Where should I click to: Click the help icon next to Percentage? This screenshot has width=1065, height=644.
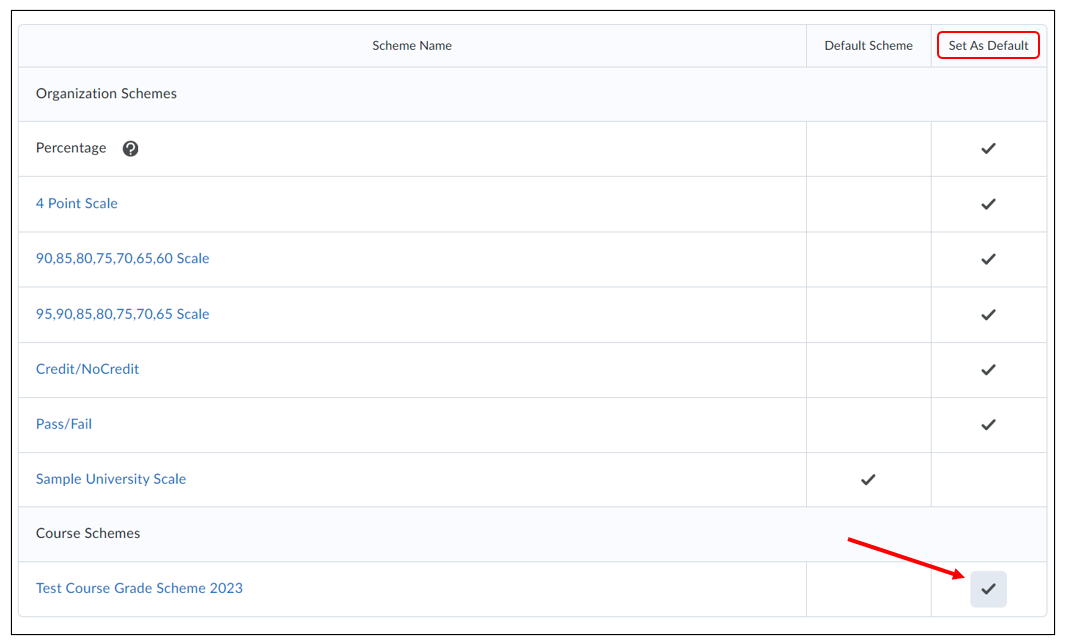pyautogui.click(x=130, y=149)
